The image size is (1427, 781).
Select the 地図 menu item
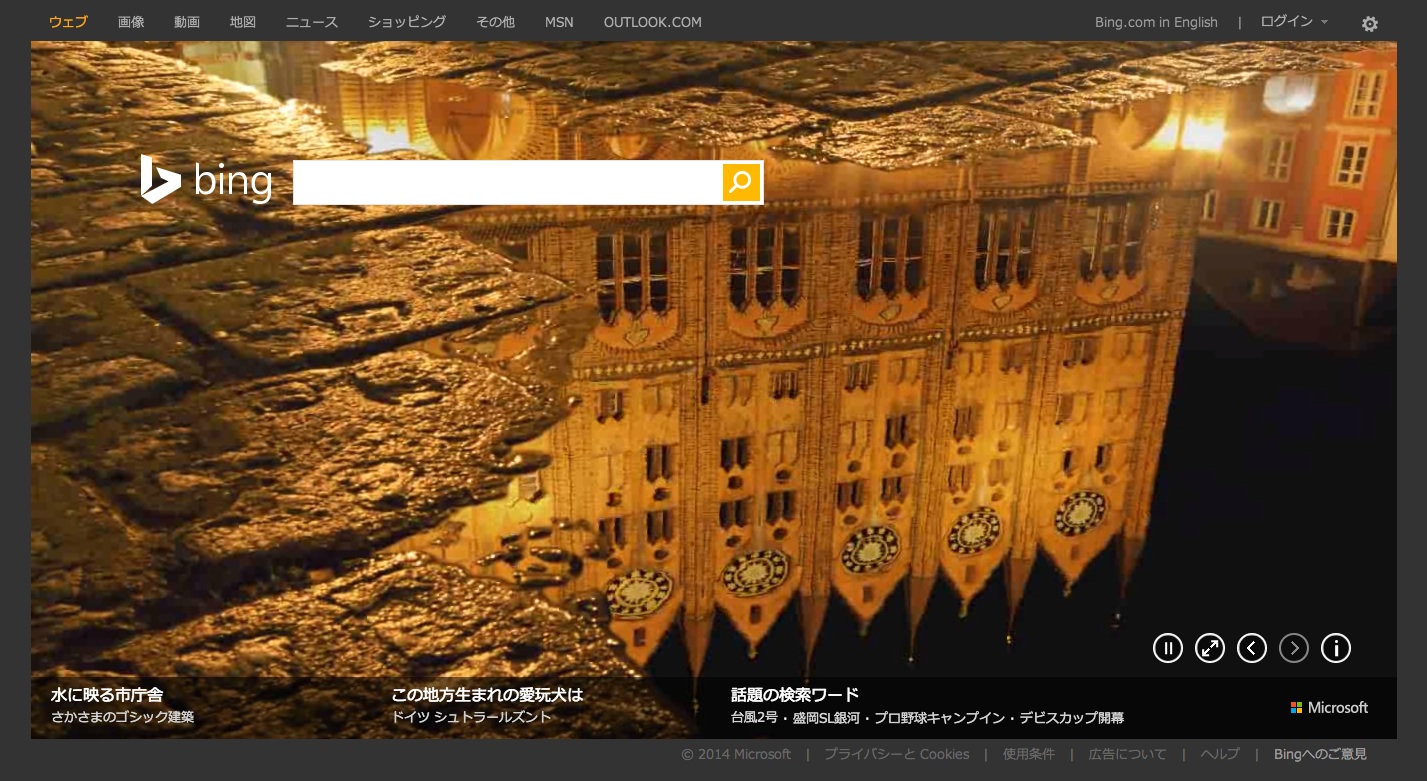coord(243,22)
